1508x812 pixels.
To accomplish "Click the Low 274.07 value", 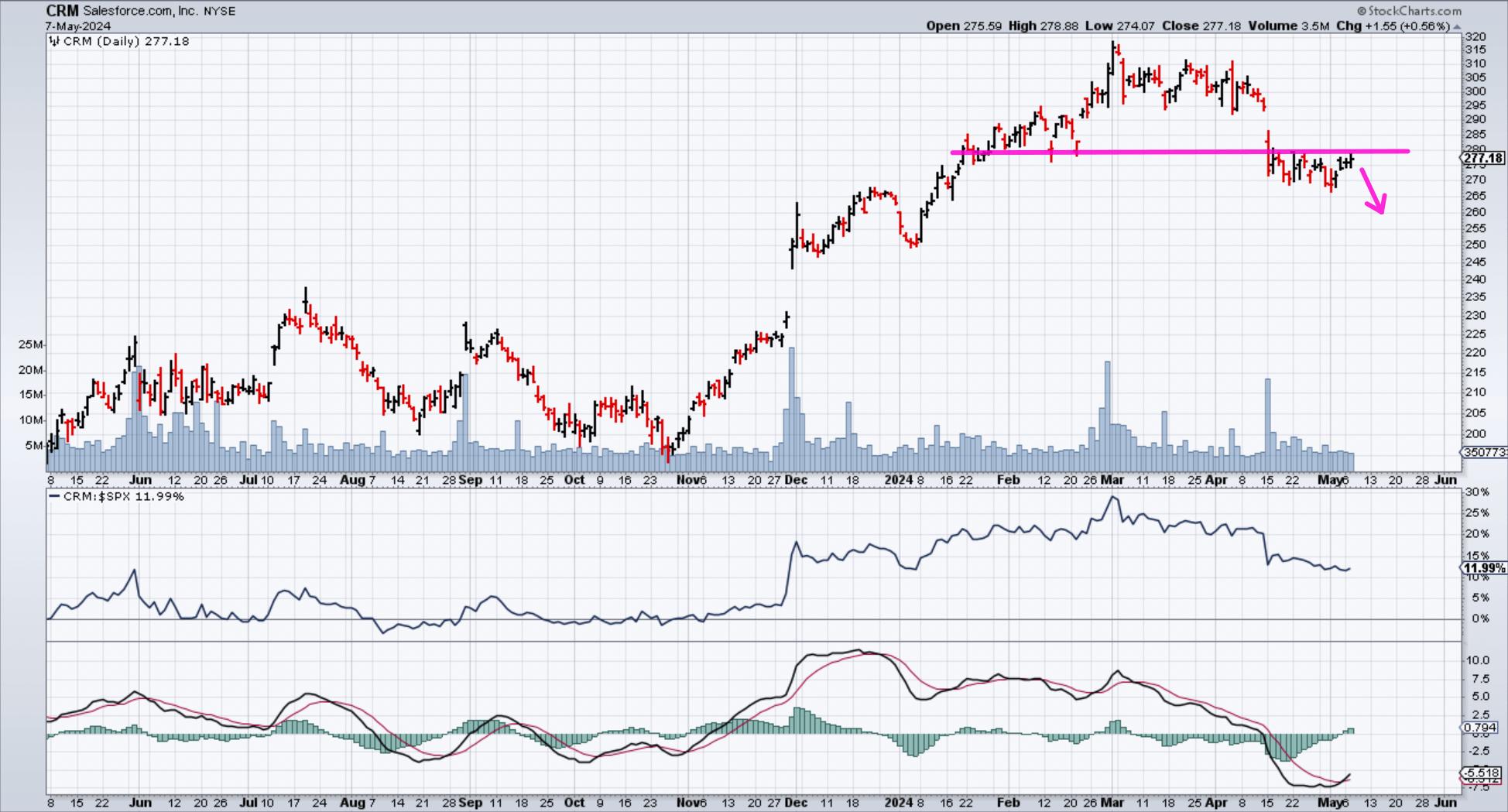I will point(1120,26).
